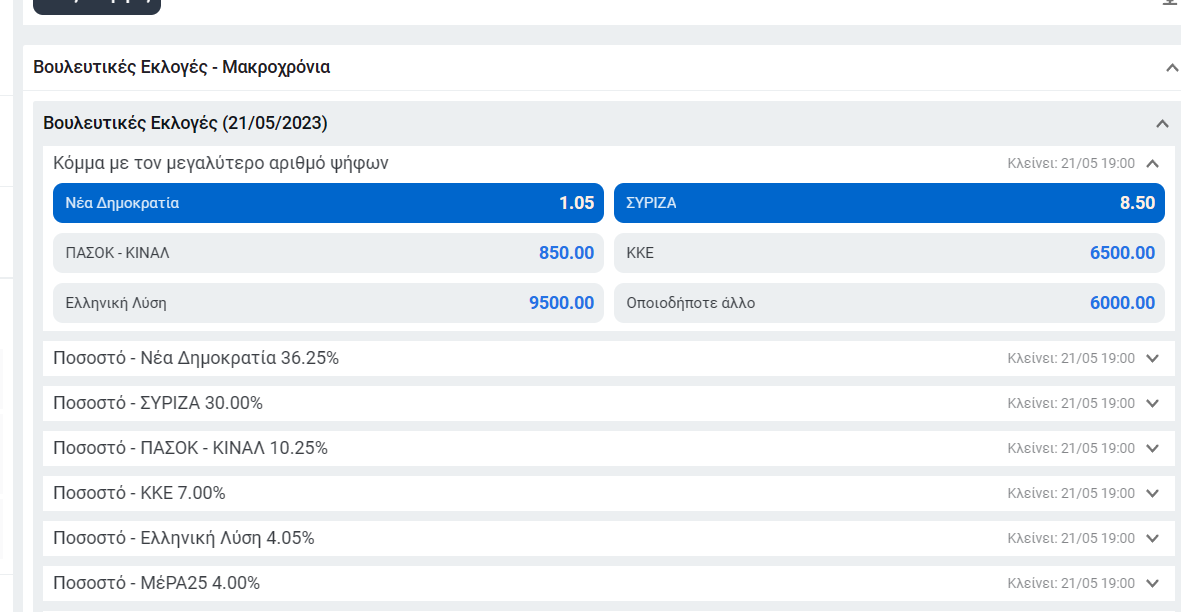Select Νέα Δημοκρατία odds 1.05
This screenshot has width=1181, height=612.
click(328, 202)
